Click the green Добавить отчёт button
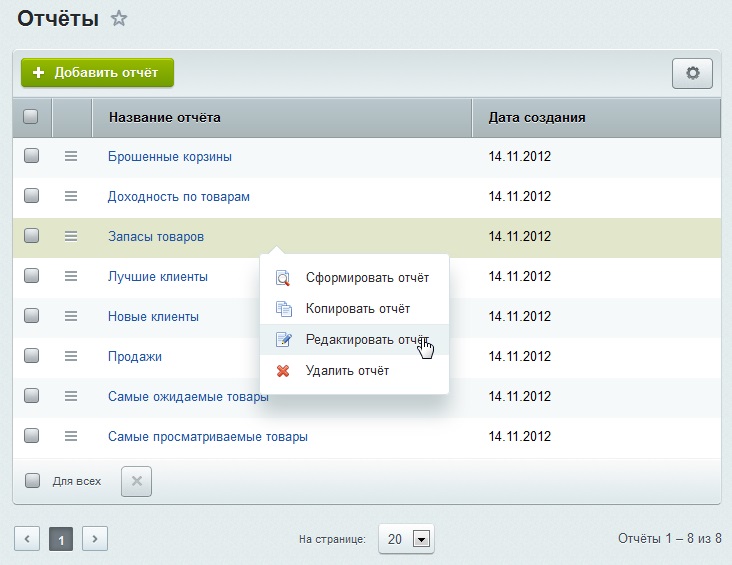 [x=98, y=73]
